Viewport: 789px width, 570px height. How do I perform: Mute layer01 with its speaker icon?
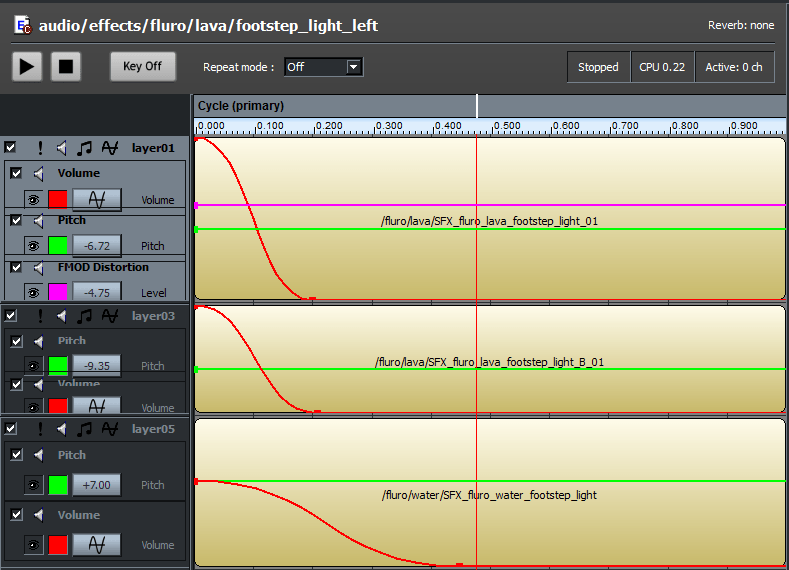click(62, 148)
